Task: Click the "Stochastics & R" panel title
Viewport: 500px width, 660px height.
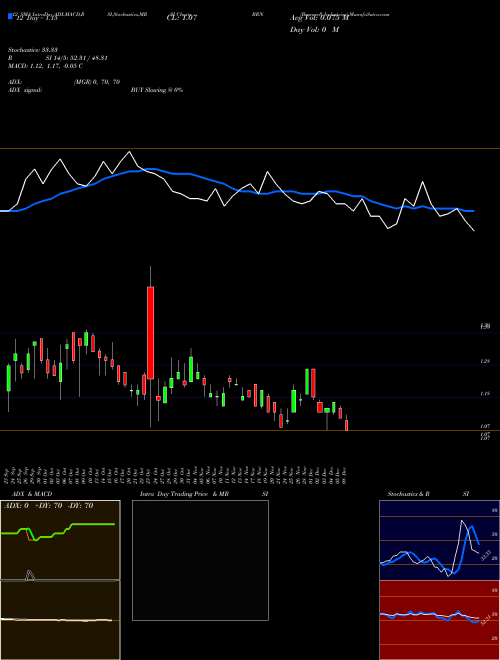Action: [x=409, y=494]
